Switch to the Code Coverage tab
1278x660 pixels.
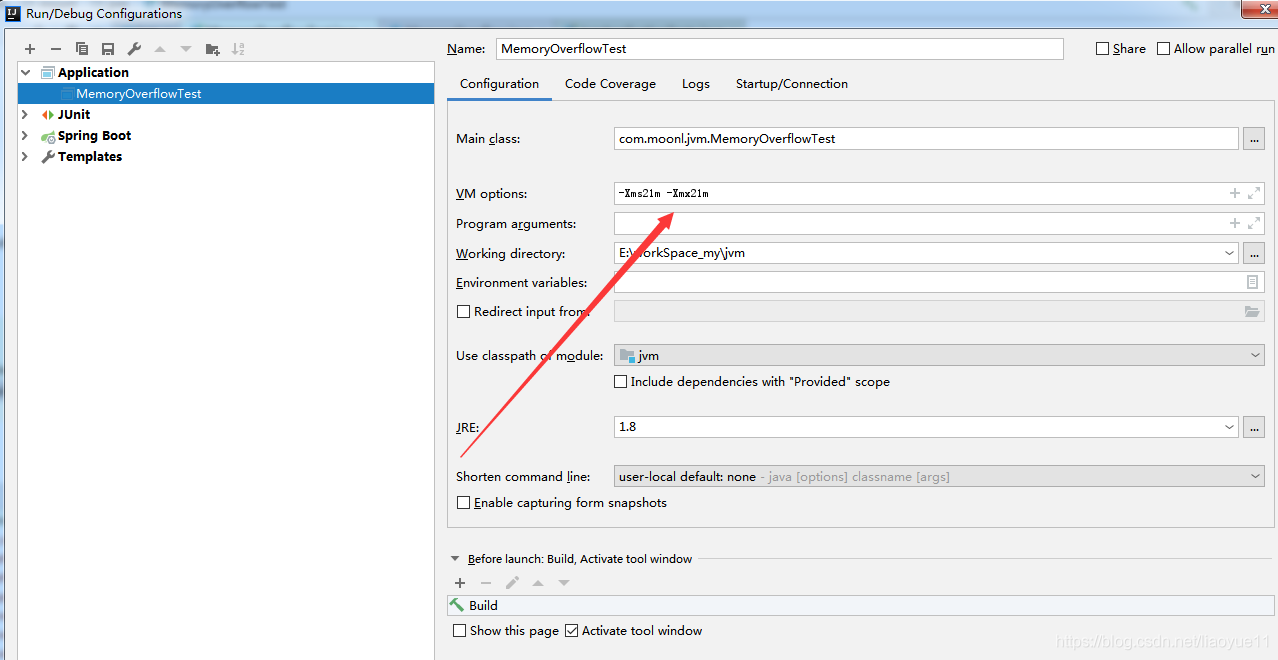[x=610, y=84]
